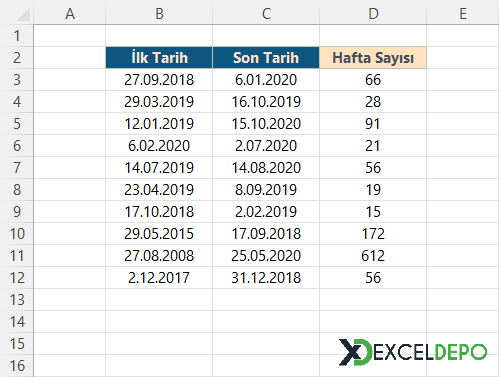Image resolution: width=499 pixels, height=377 pixels.
Task: Select the cell with value 612
Action: (x=373, y=256)
